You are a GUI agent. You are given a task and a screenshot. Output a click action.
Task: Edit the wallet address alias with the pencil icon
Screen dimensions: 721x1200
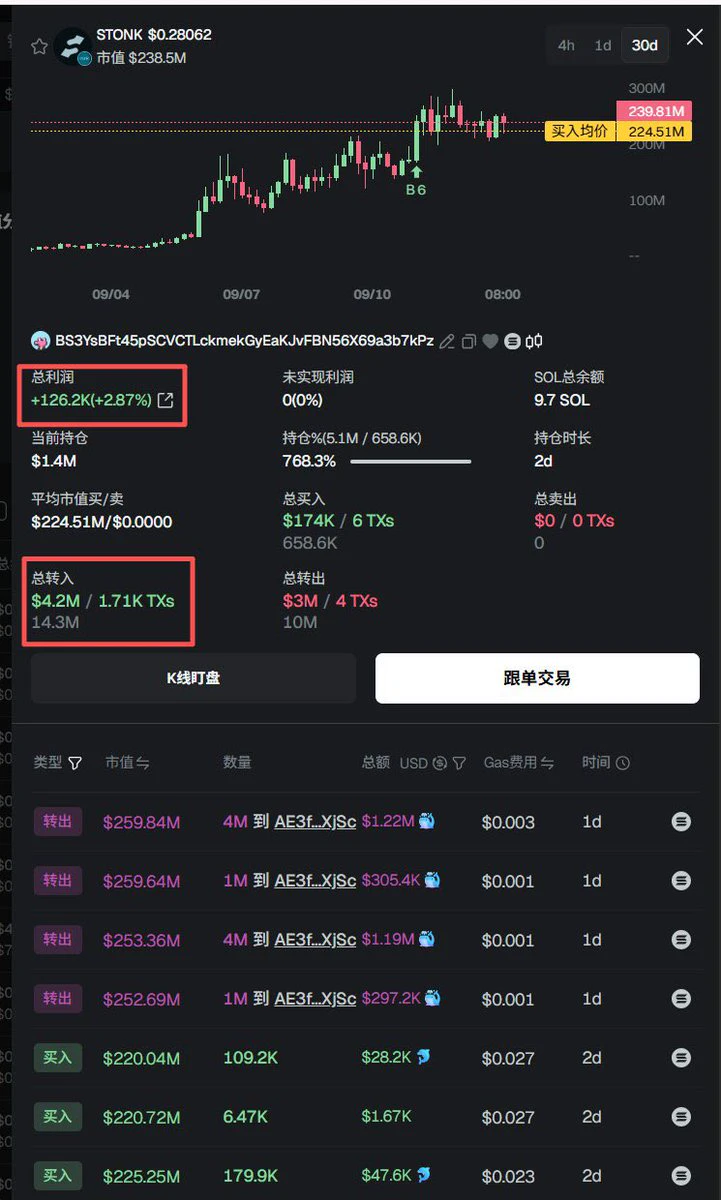pos(446,341)
